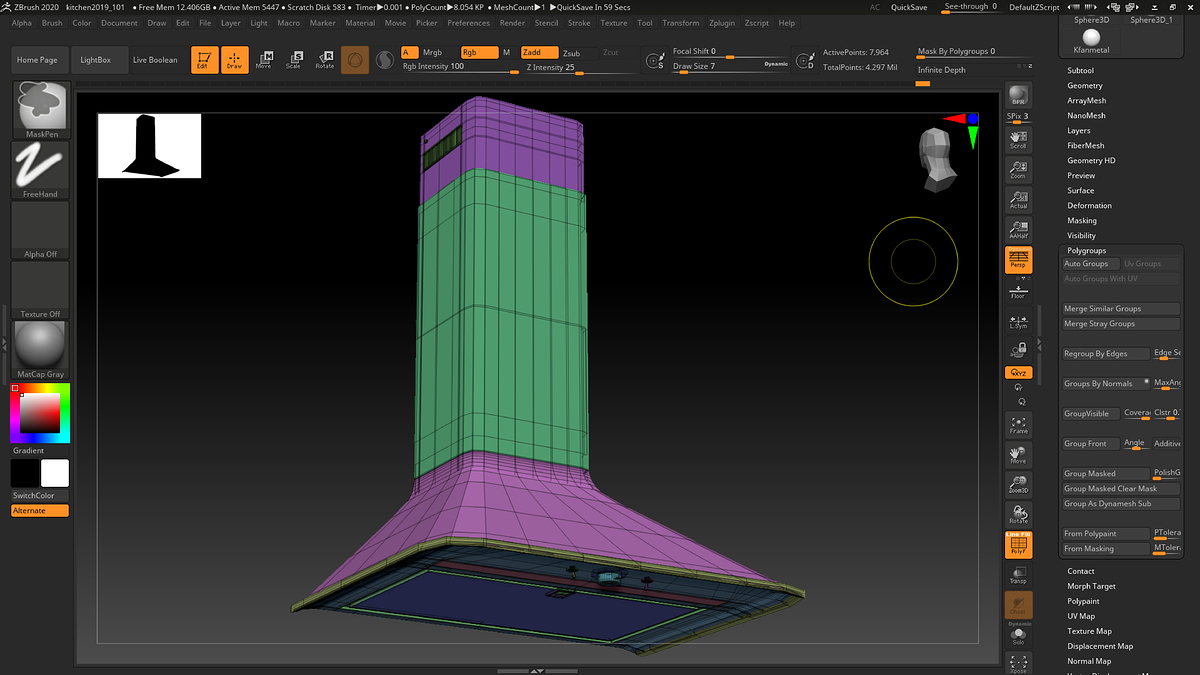Toggle L.Sym local symmetry
Screen dimensions: 1200x675
[1018, 321]
